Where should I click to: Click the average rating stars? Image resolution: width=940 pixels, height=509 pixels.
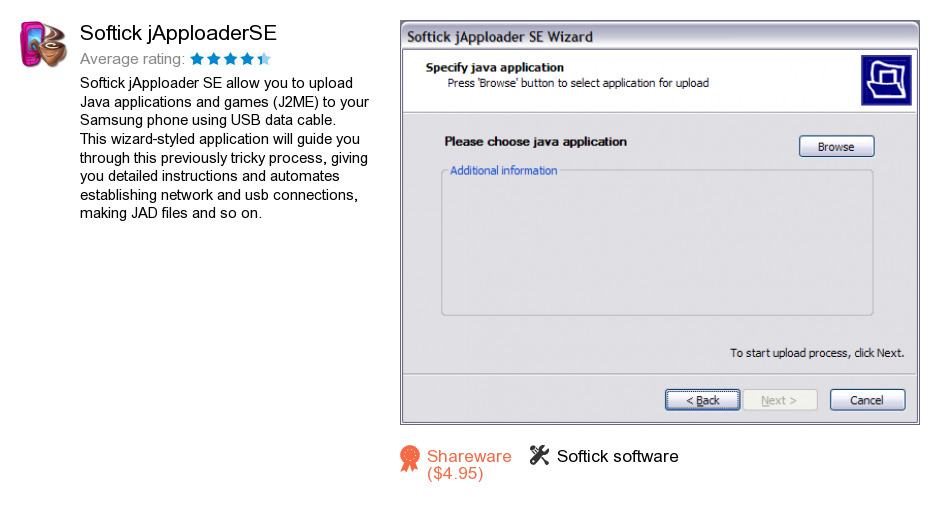point(231,59)
